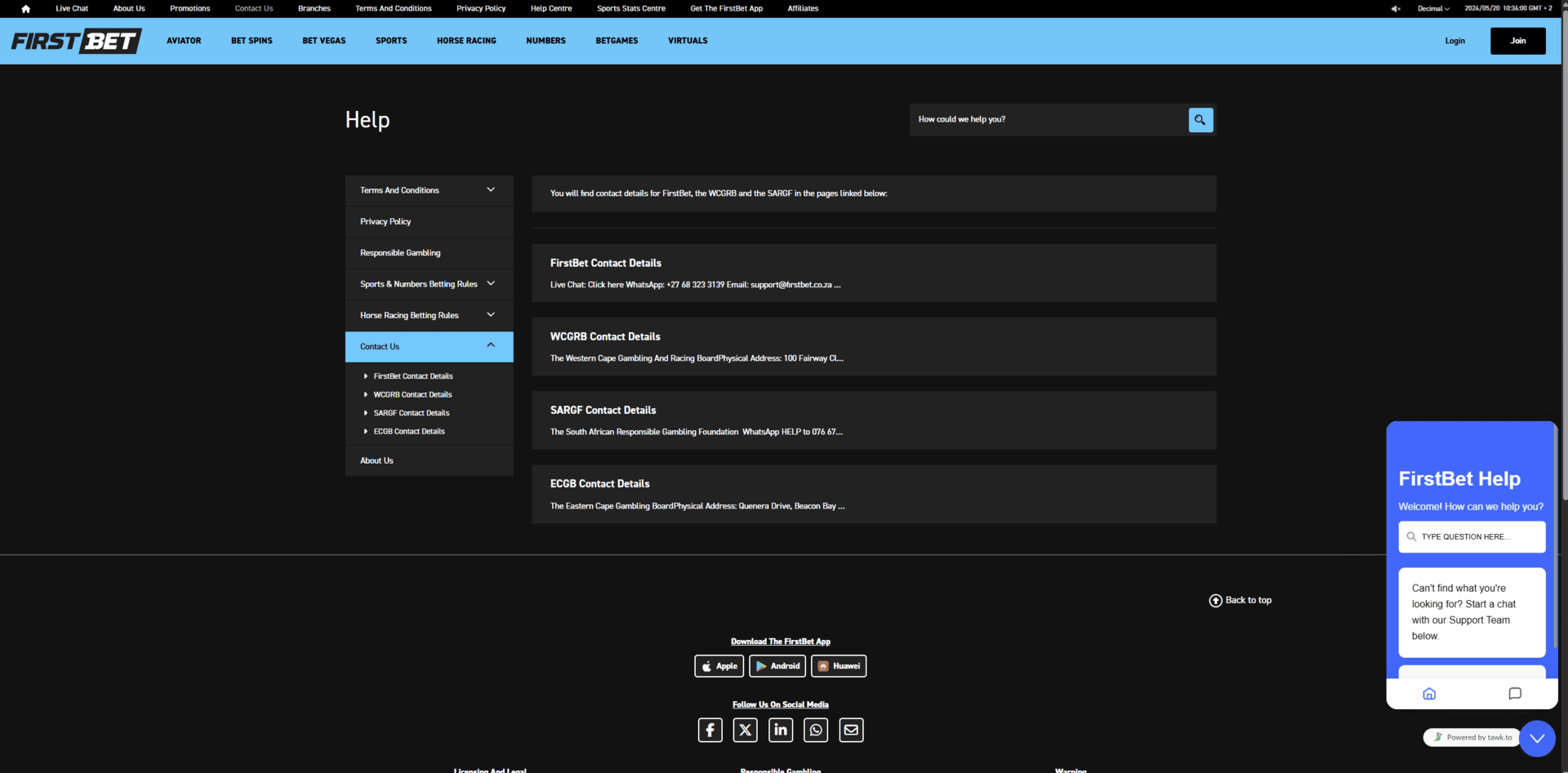Click the Join button

pos(1517,41)
